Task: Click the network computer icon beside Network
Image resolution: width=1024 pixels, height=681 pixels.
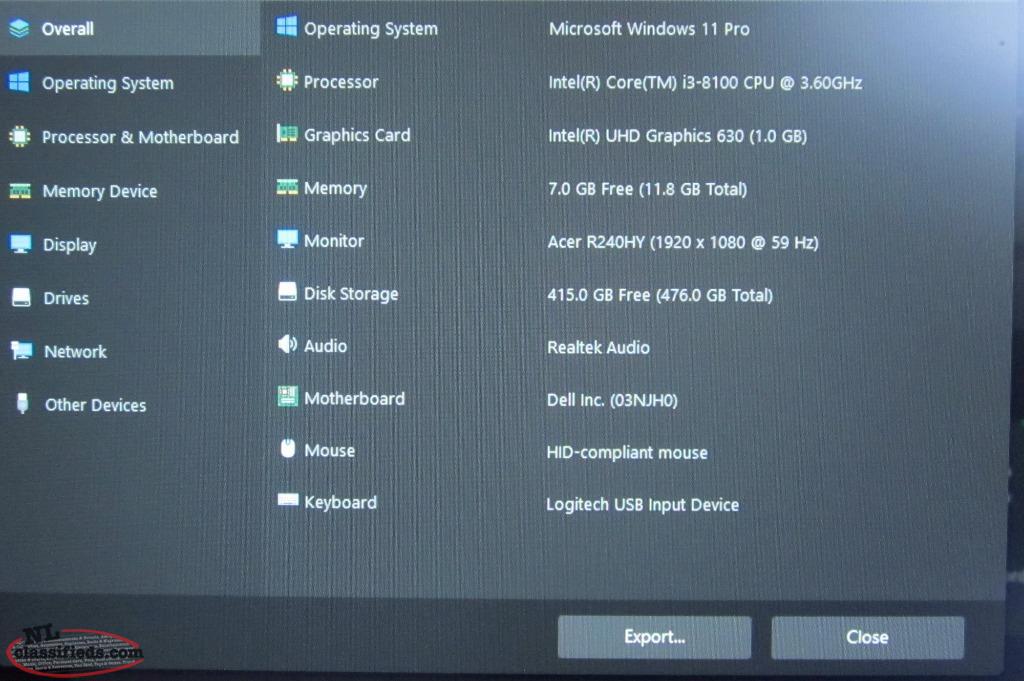Action: pyautogui.click(x=22, y=351)
